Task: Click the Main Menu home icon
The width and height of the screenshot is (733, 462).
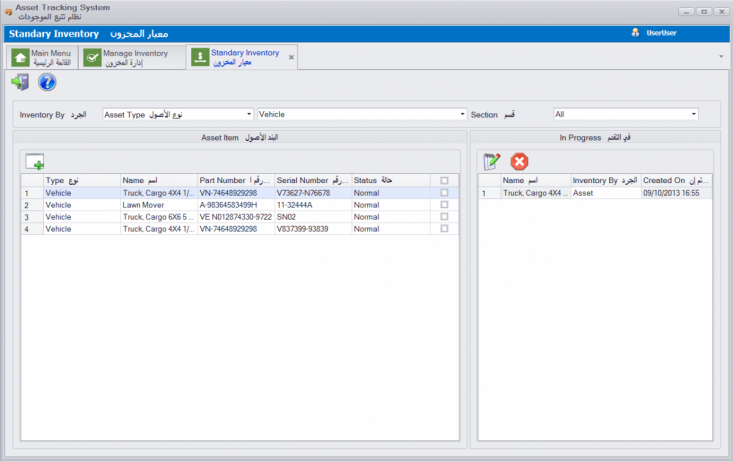Action: 20,58
